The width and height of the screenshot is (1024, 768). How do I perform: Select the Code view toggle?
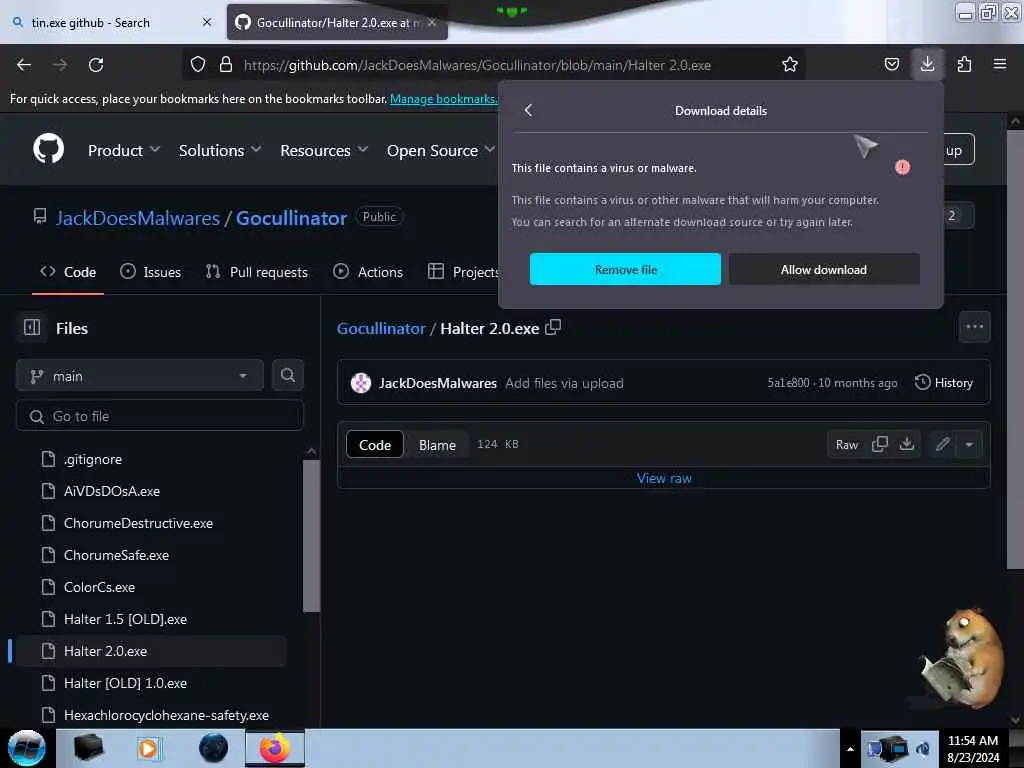click(375, 445)
